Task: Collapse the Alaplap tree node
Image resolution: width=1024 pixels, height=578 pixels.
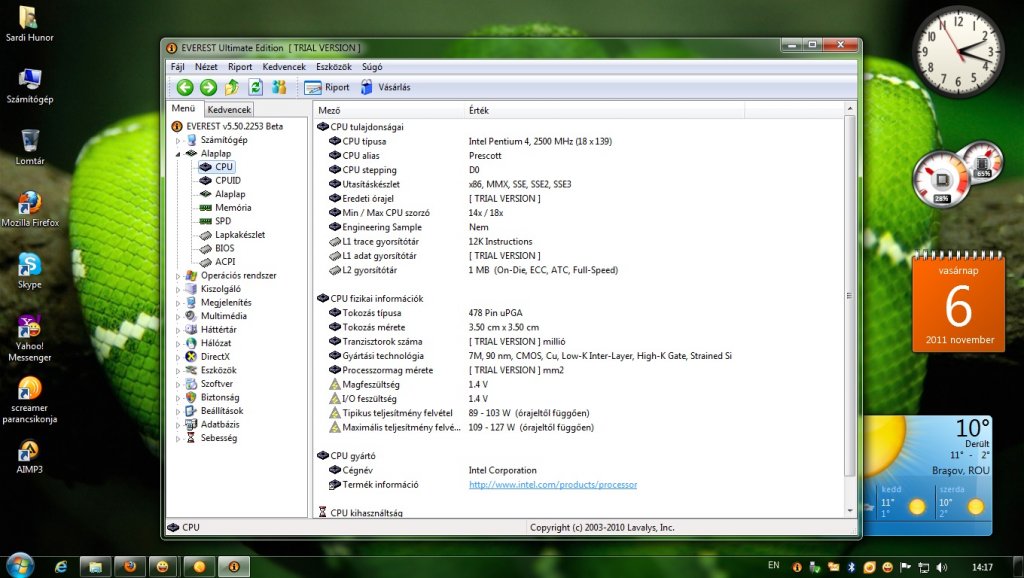Action: click(178, 154)
